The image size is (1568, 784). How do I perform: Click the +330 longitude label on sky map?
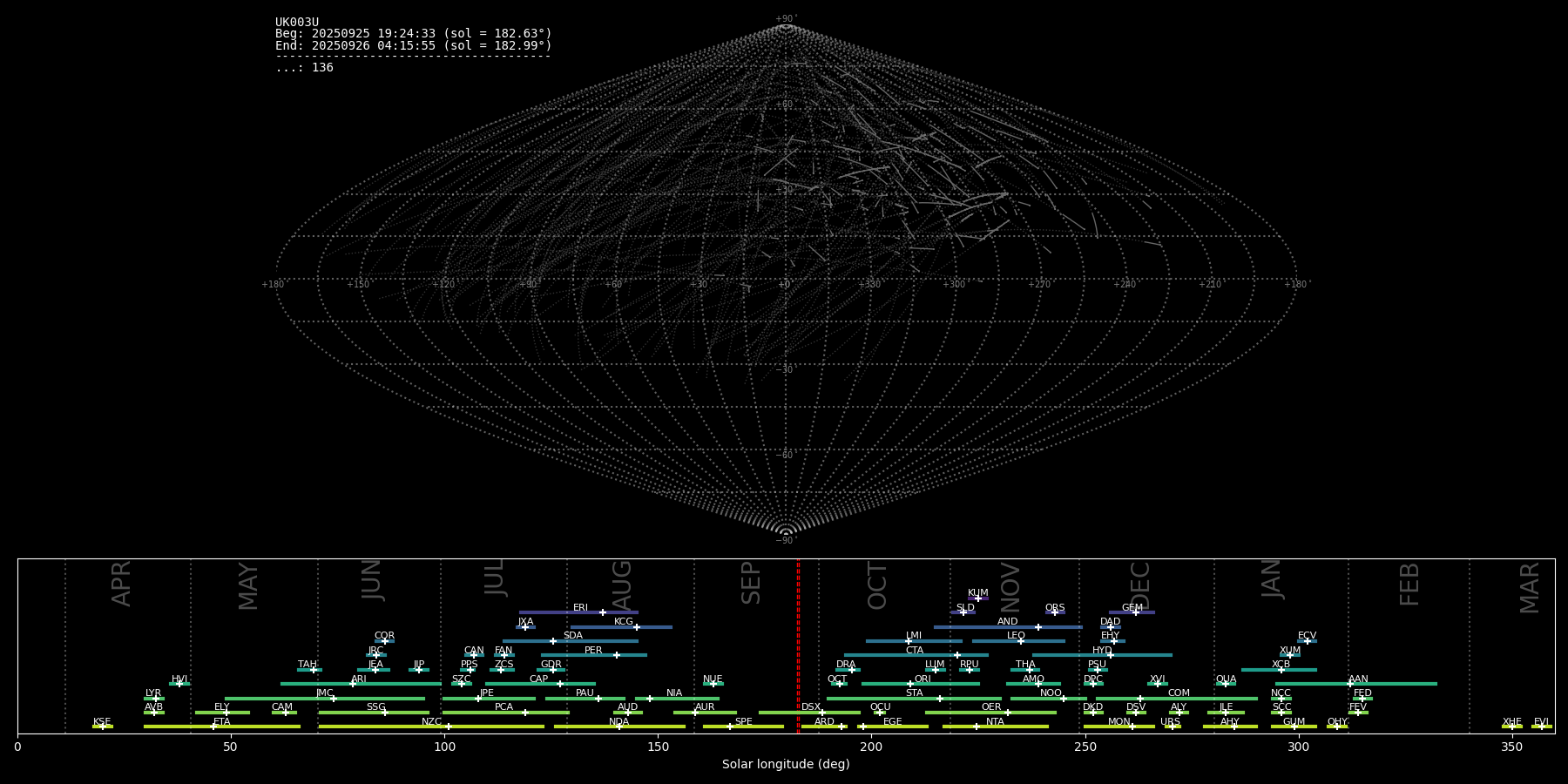click(x=868, y=285)
